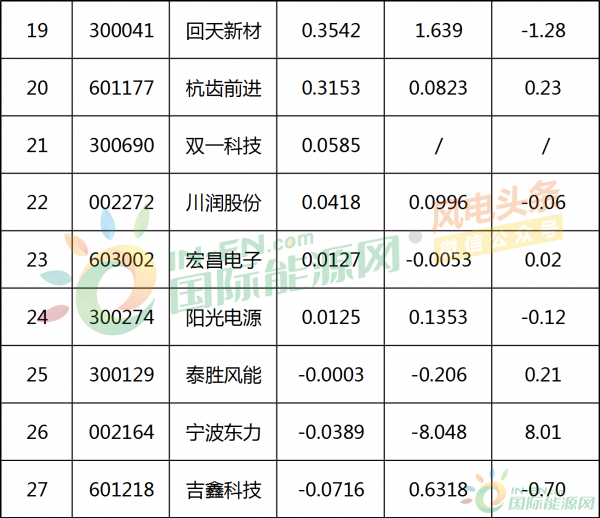
Task: Select value 0.0127
Action: 331,260
